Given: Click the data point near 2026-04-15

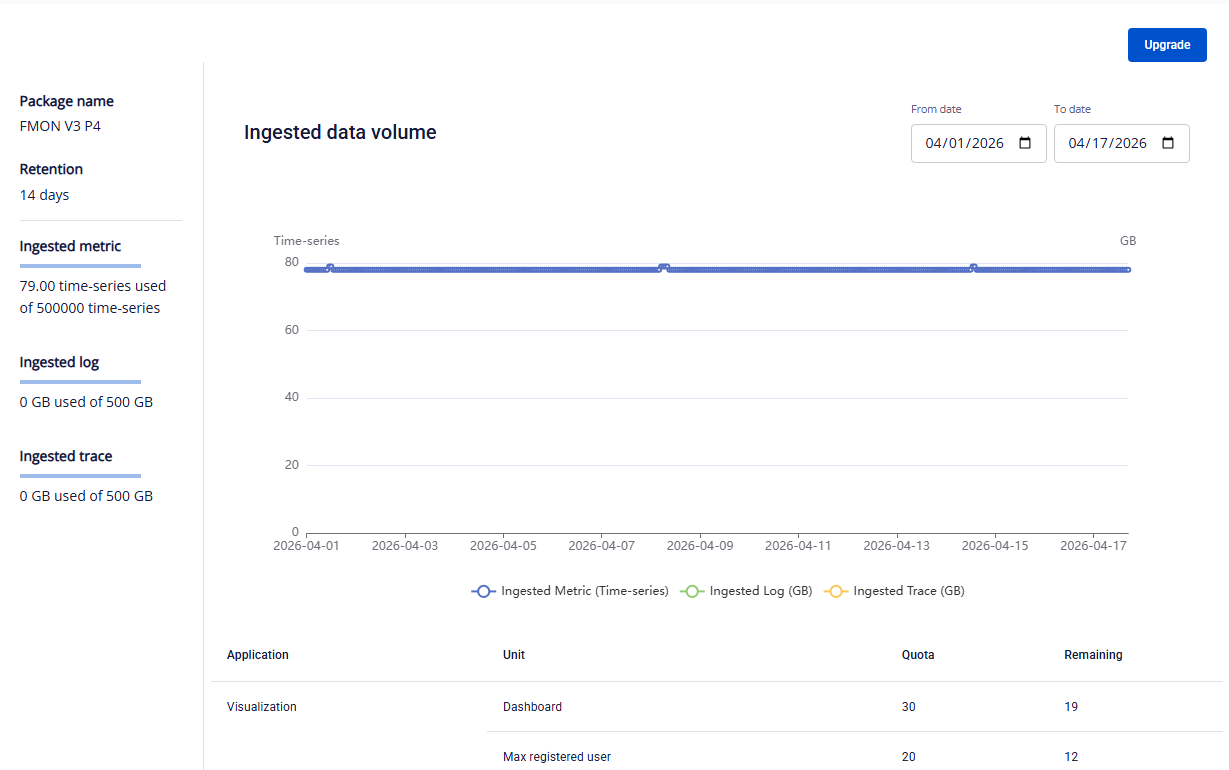Looking at the screenshot, I should click(973, 268).
